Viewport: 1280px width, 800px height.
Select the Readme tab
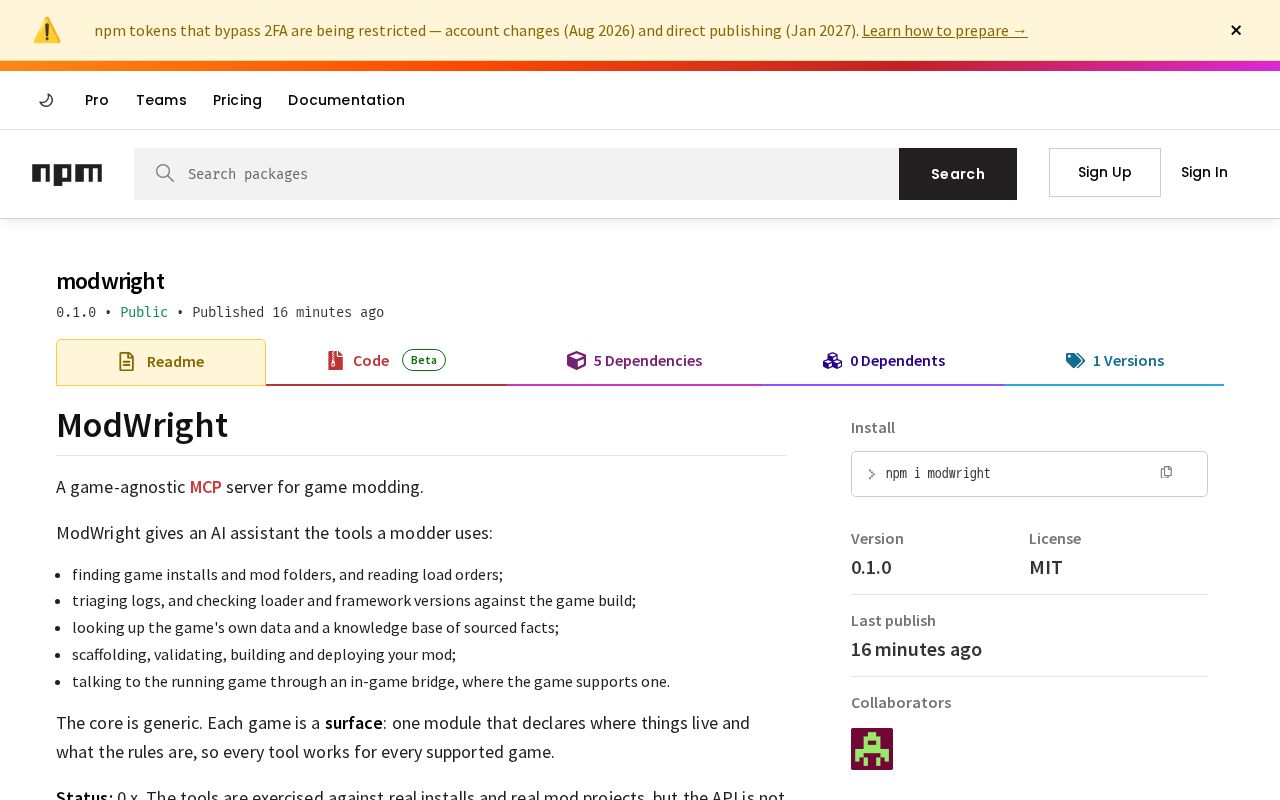pyautogui.click(x=161, y=362)
